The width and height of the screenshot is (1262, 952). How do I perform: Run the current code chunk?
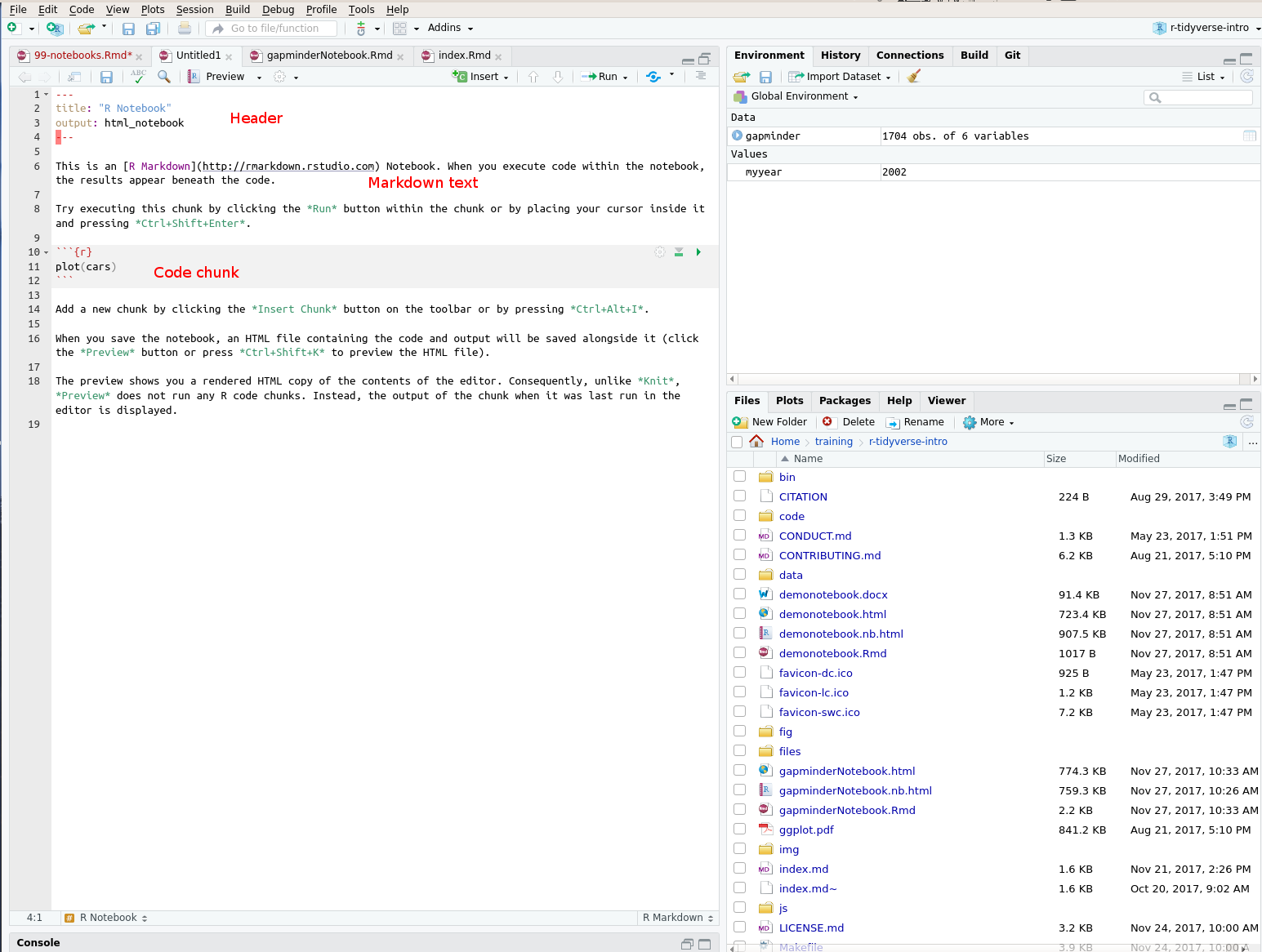point(698,251)
